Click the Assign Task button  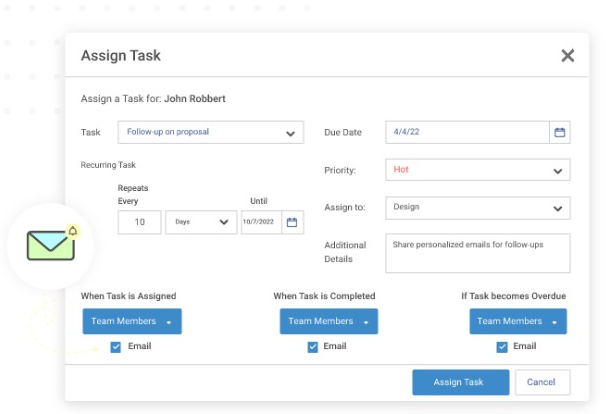coord(461,382)
